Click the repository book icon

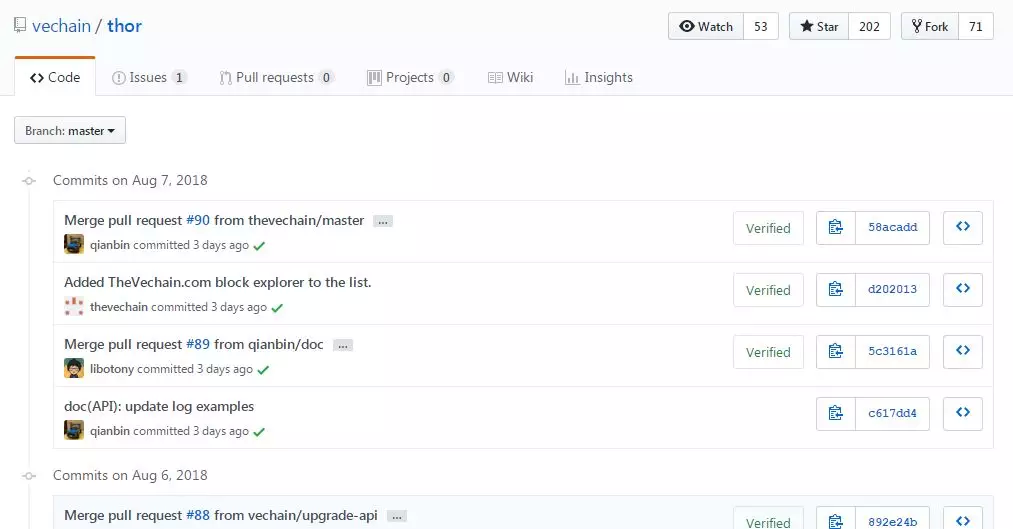(x=20, y=26)
